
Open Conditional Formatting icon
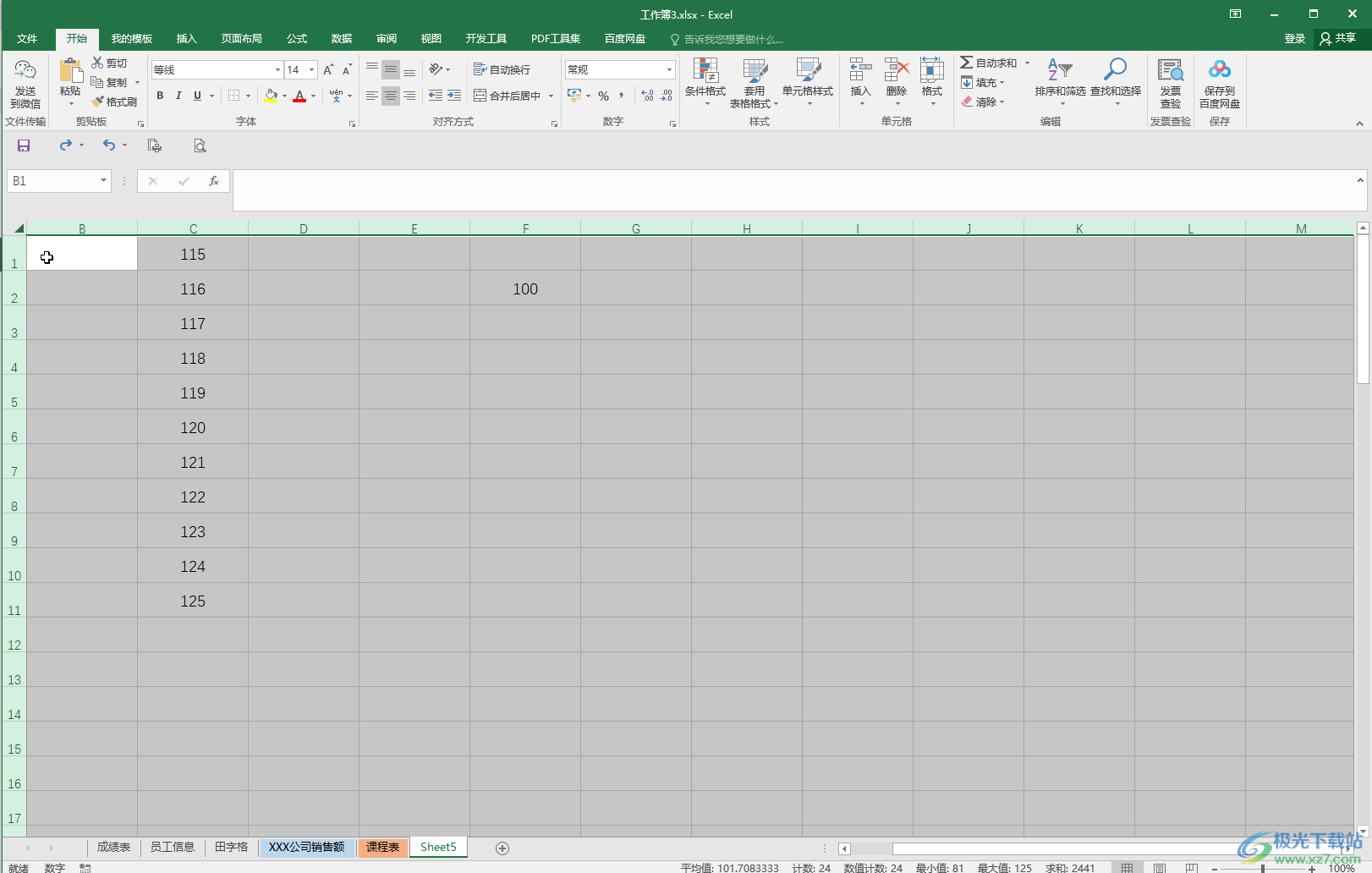705,70
